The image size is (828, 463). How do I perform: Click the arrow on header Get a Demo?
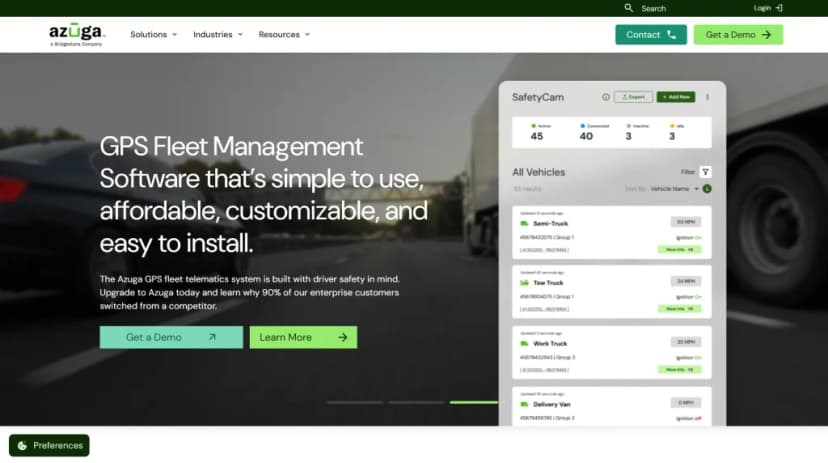(766, 35)
